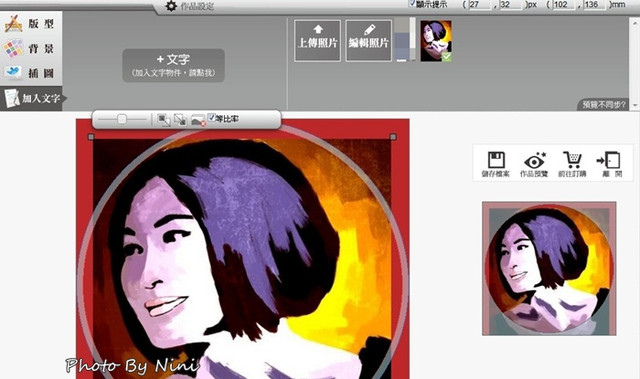Click the top-left image resize handle
This screenshot has height=379, width=640.
tap(91, 137)
